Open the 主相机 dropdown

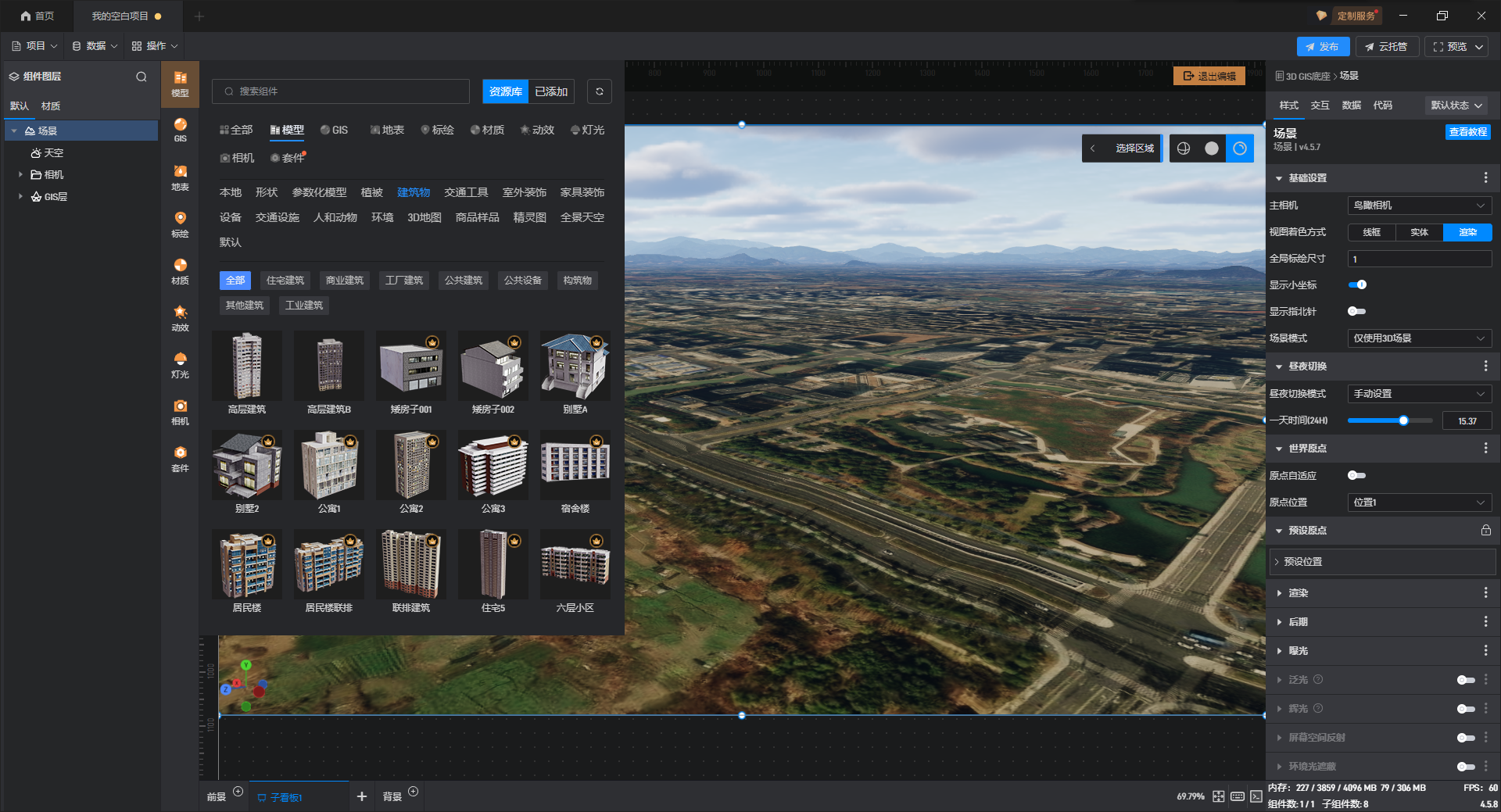click(1419, 206)
